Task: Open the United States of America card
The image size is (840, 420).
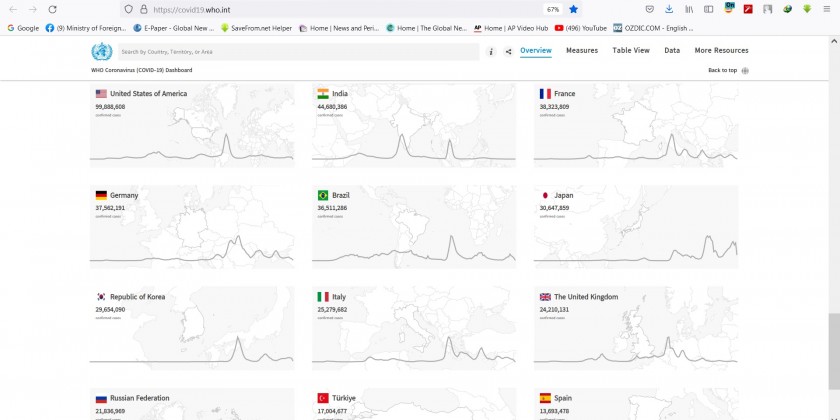Action: pyautogui.click(x=192, y=125)
